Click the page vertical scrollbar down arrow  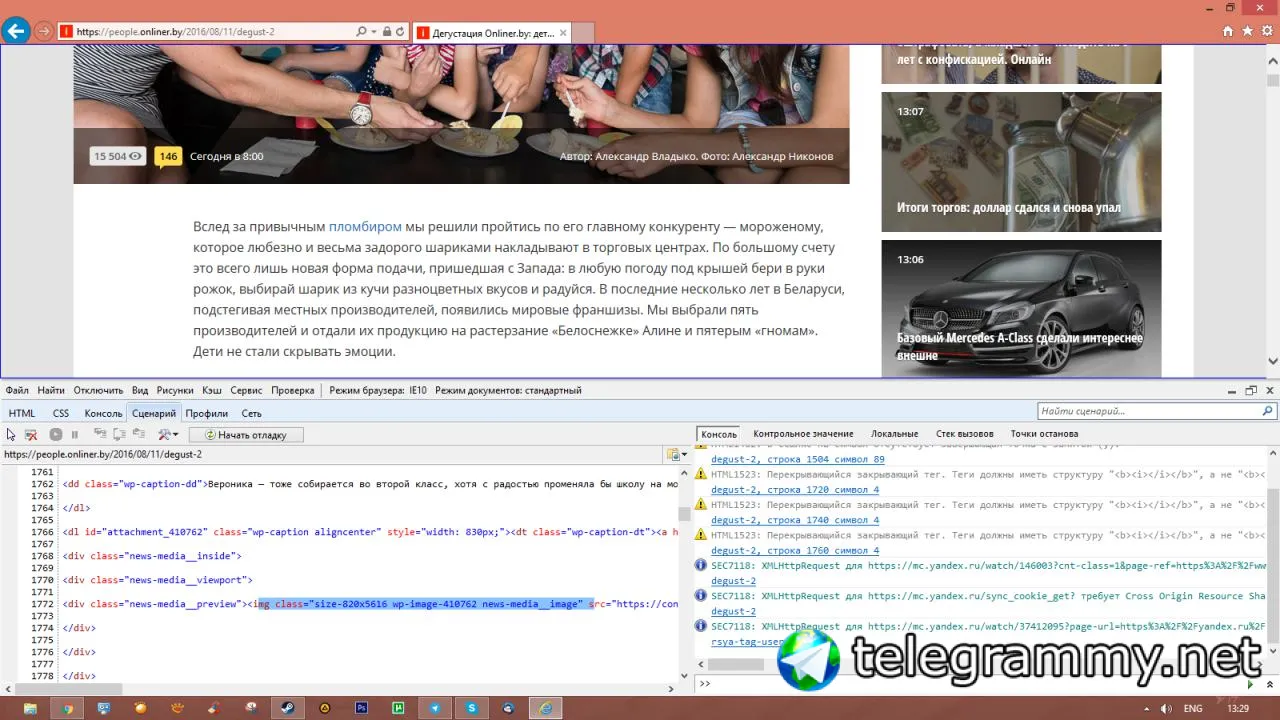[1273, 362]
